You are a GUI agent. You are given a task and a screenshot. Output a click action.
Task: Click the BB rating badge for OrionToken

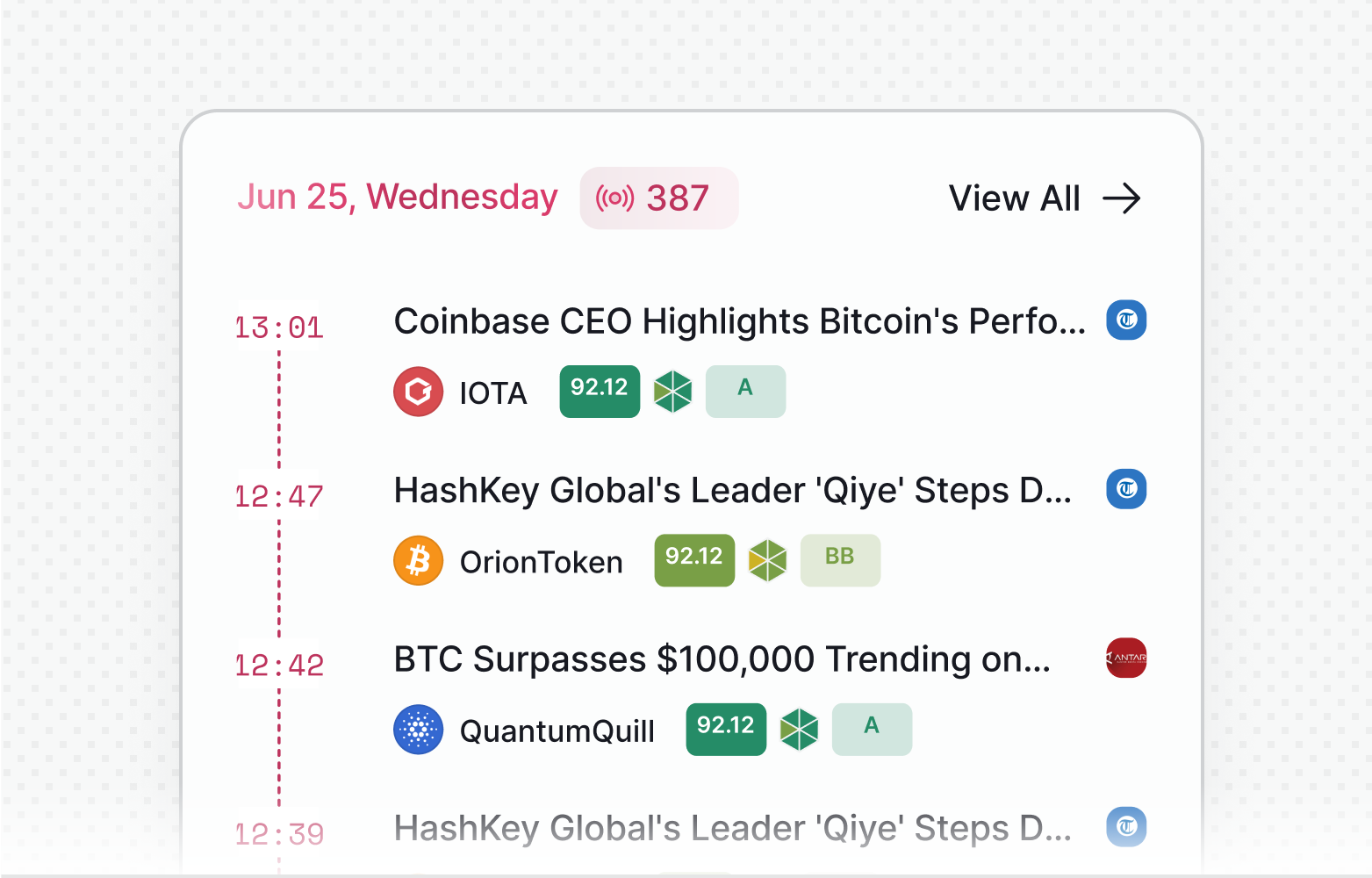[x=840, y=560]
